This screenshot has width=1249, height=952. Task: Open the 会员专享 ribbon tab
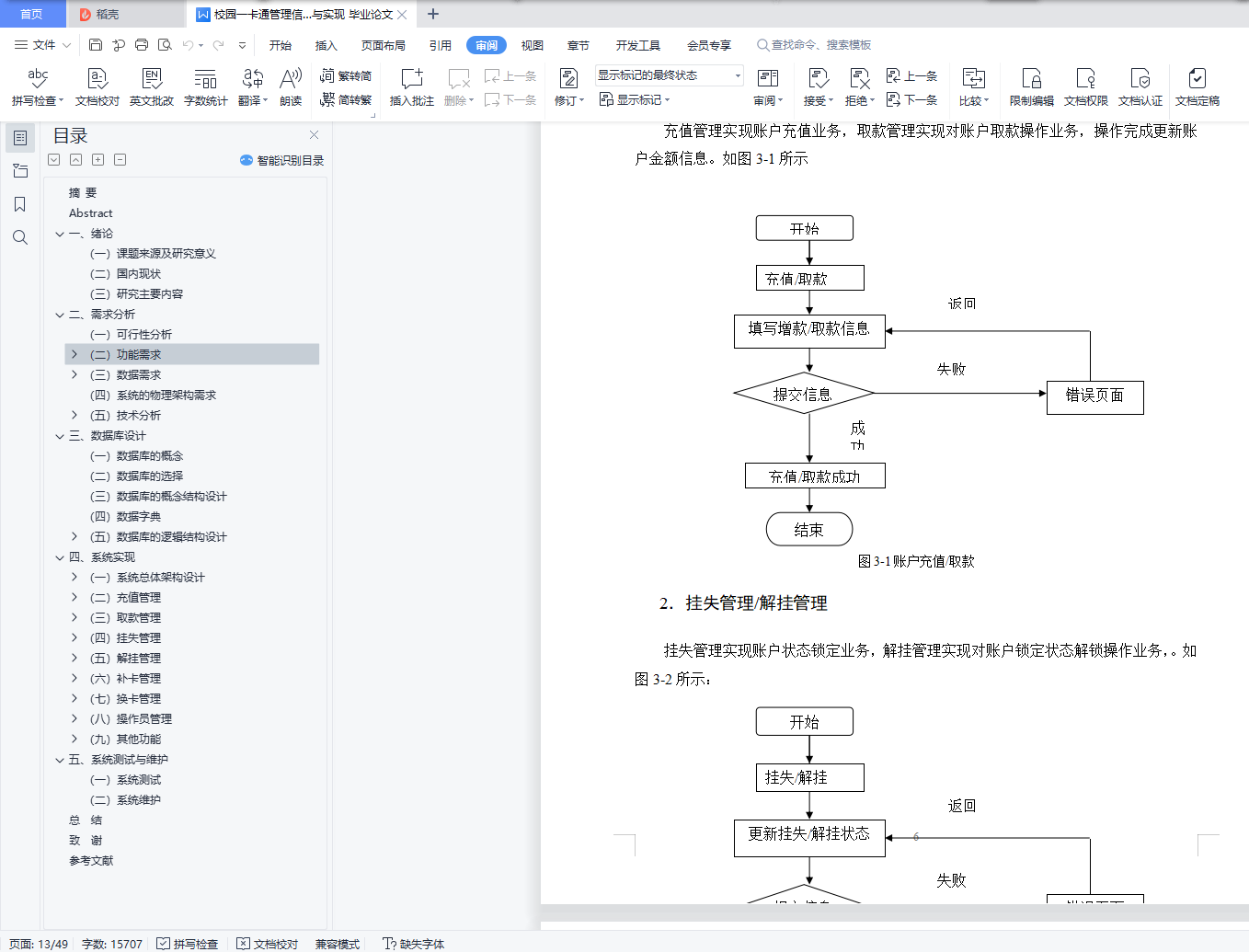pyautogui.click(x=709, y=45)
